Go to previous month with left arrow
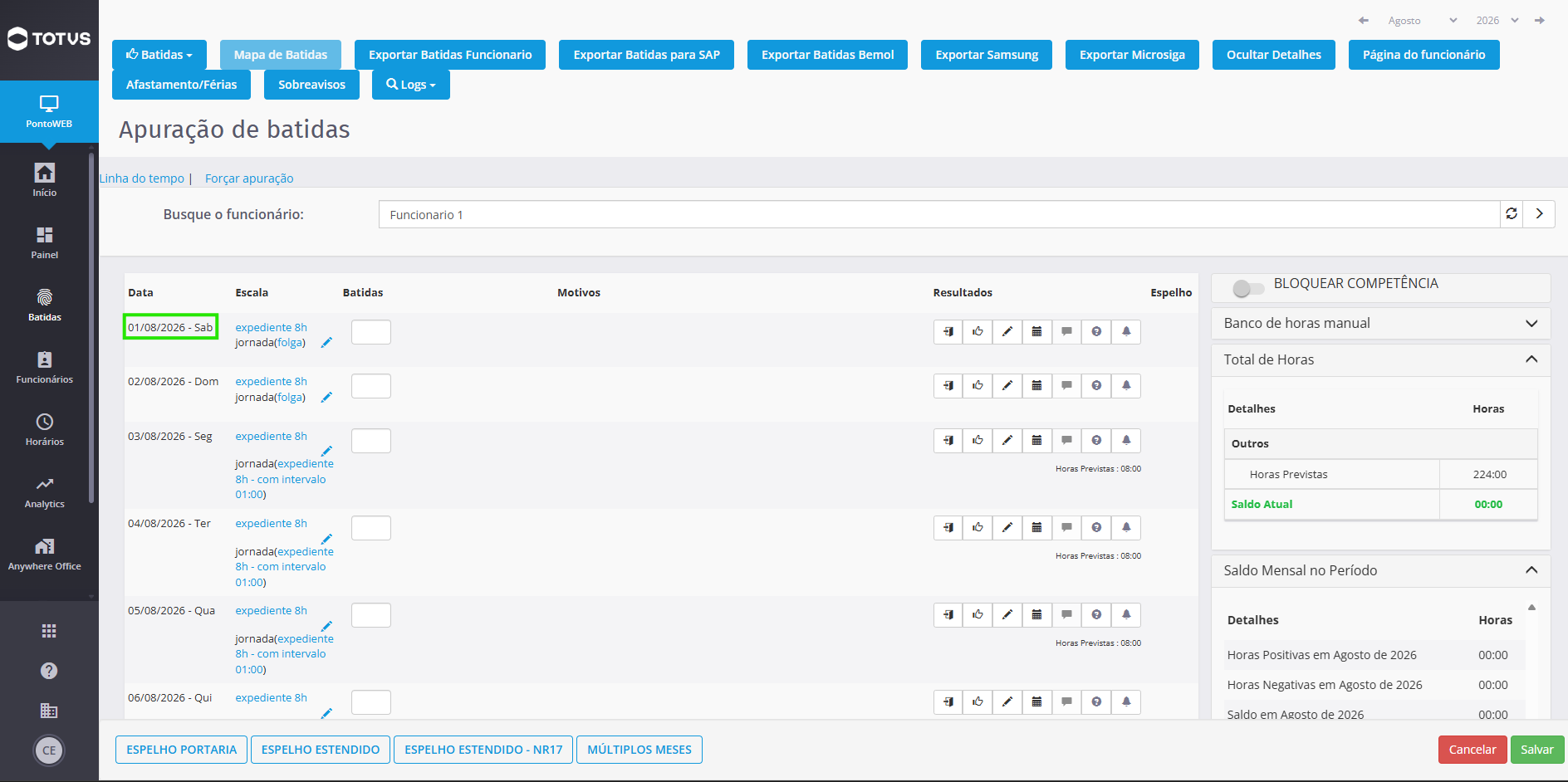Screen dimensions: 1568x782 point(1363,20)
